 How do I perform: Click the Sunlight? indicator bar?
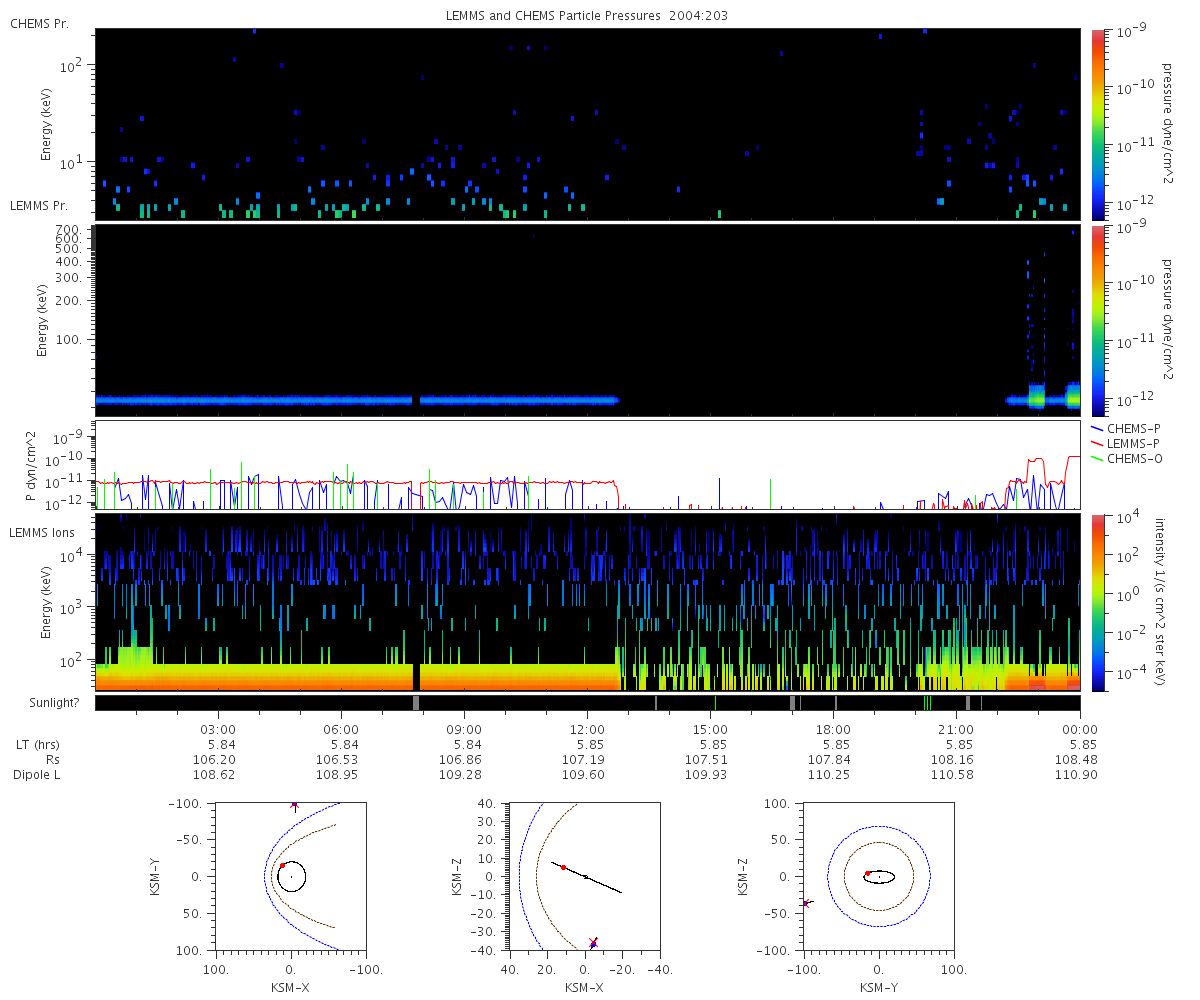coord(587,703)
